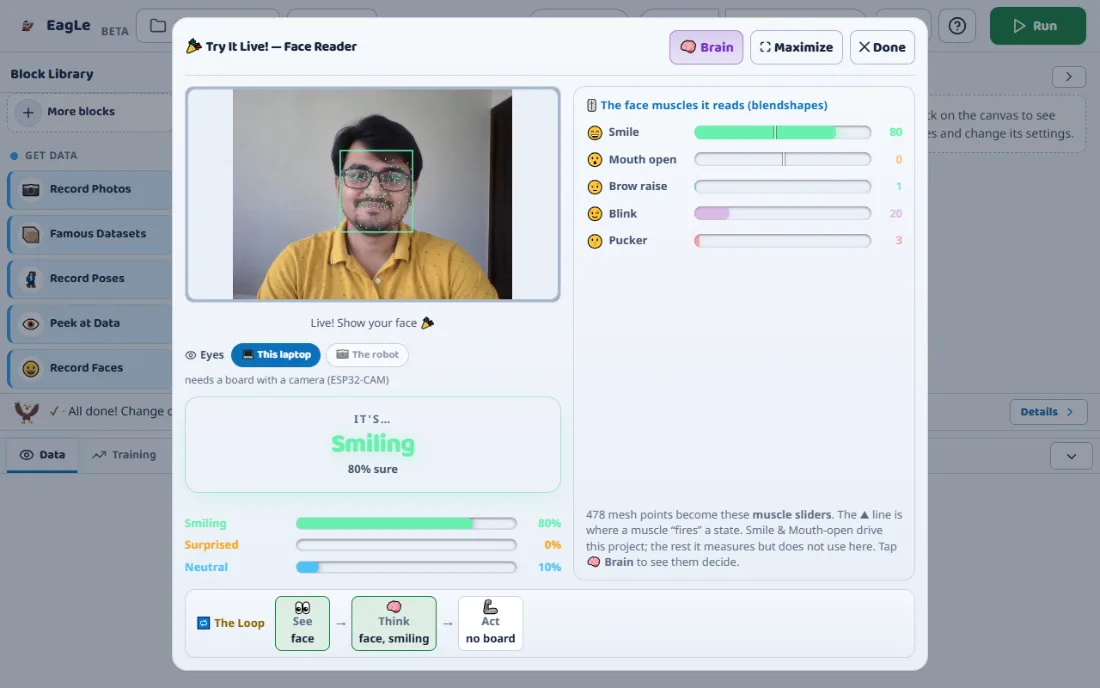Click the ESP32-CAM requirement note
Screen dimensions: 1100x688
[x=287, y=379]
